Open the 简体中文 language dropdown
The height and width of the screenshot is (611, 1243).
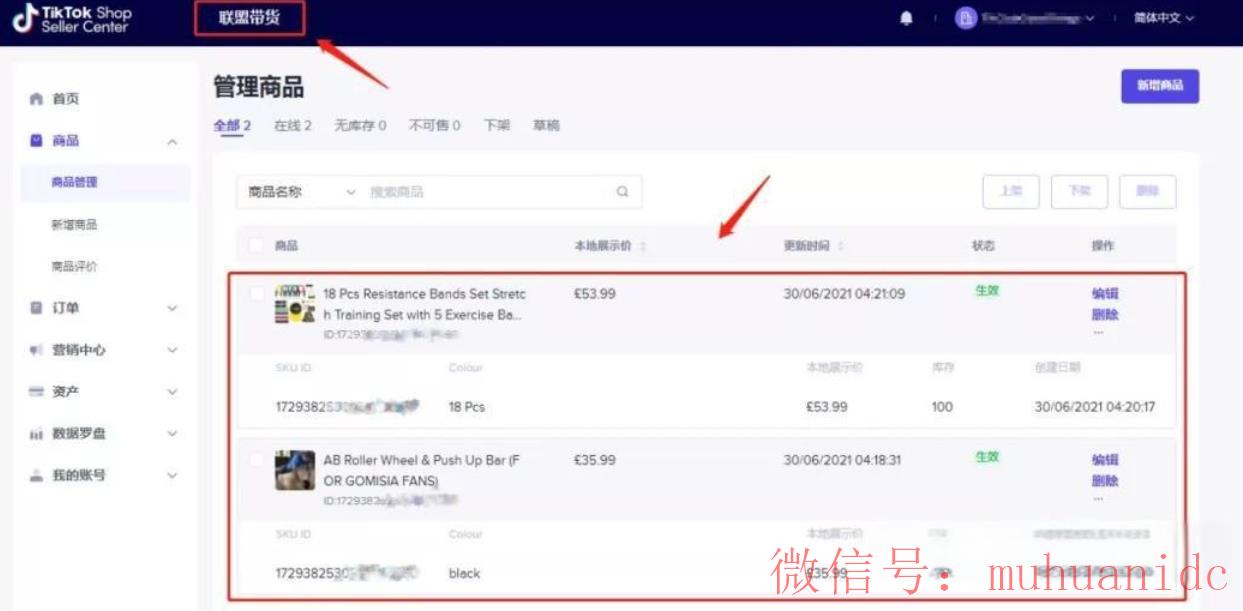[1164, 19]
